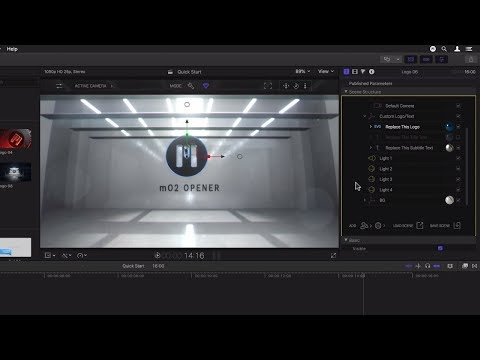The height and width of the screenshot is (360, 480).
Task: Select the red logo preset thumbnail
Action: pos(16,138)
